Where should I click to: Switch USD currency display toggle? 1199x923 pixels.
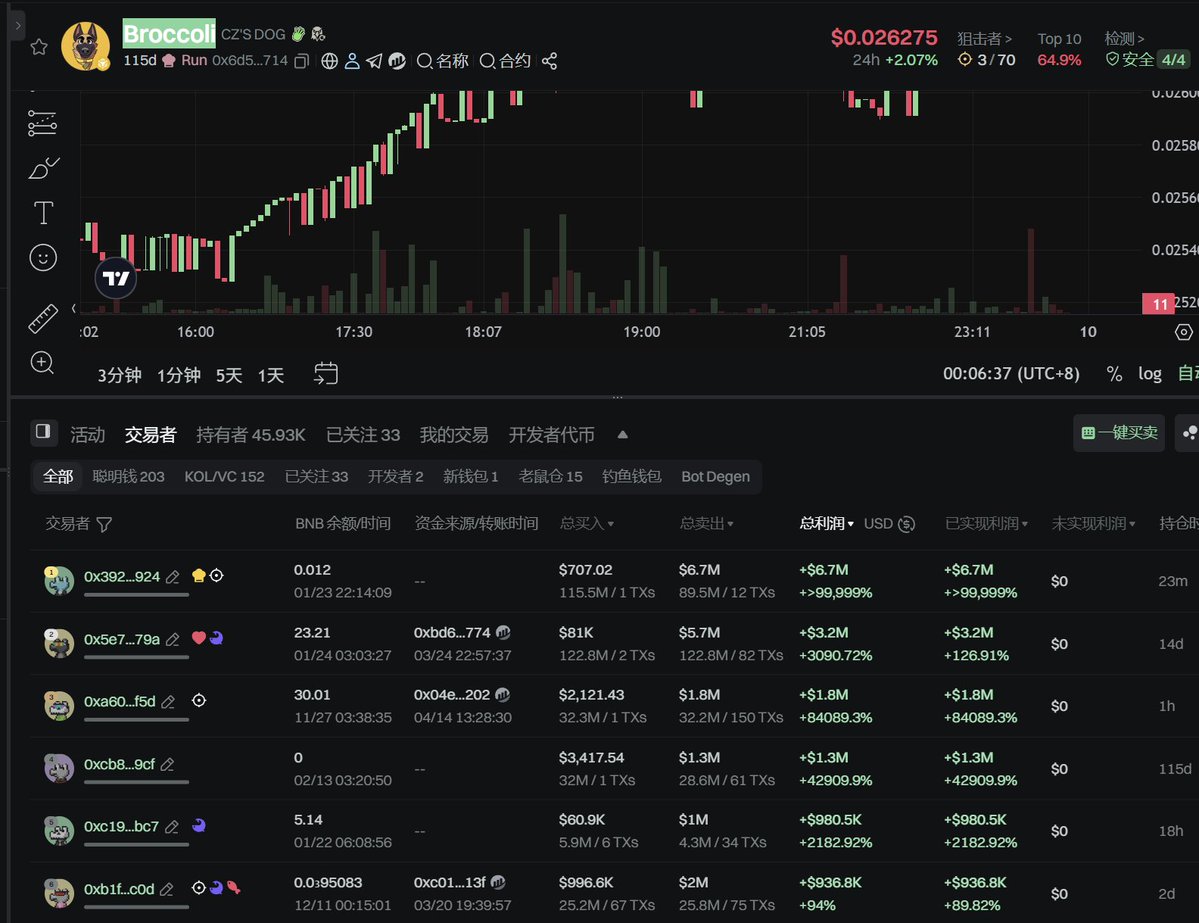(x=889, y=524)
